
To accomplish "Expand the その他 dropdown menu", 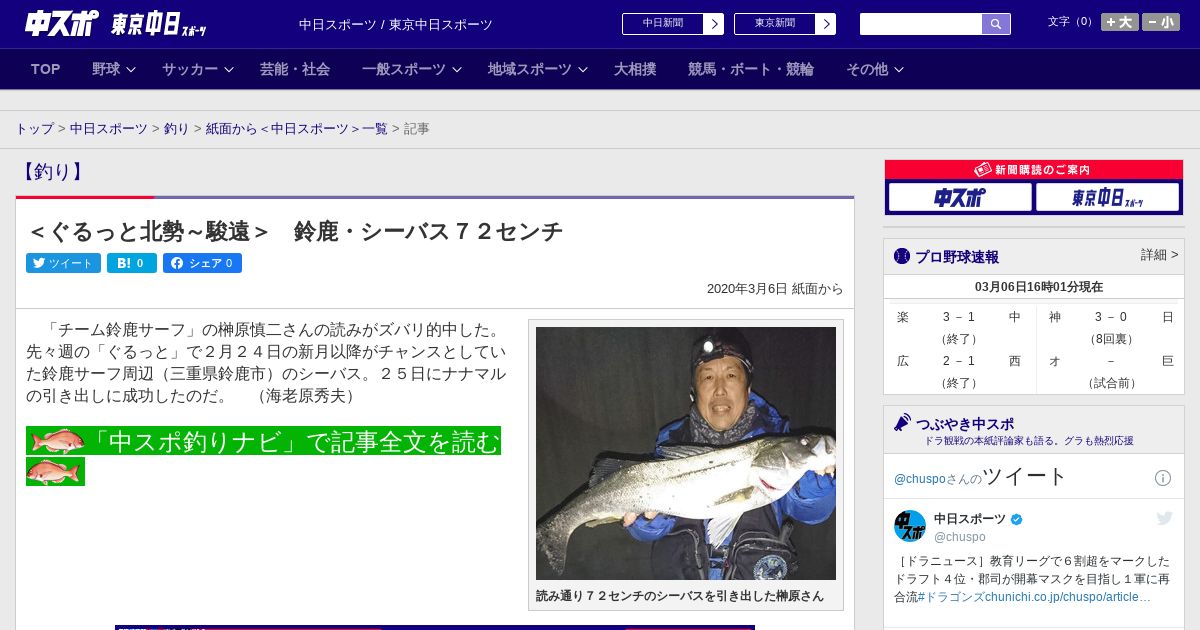I will (x=875, y=69).
